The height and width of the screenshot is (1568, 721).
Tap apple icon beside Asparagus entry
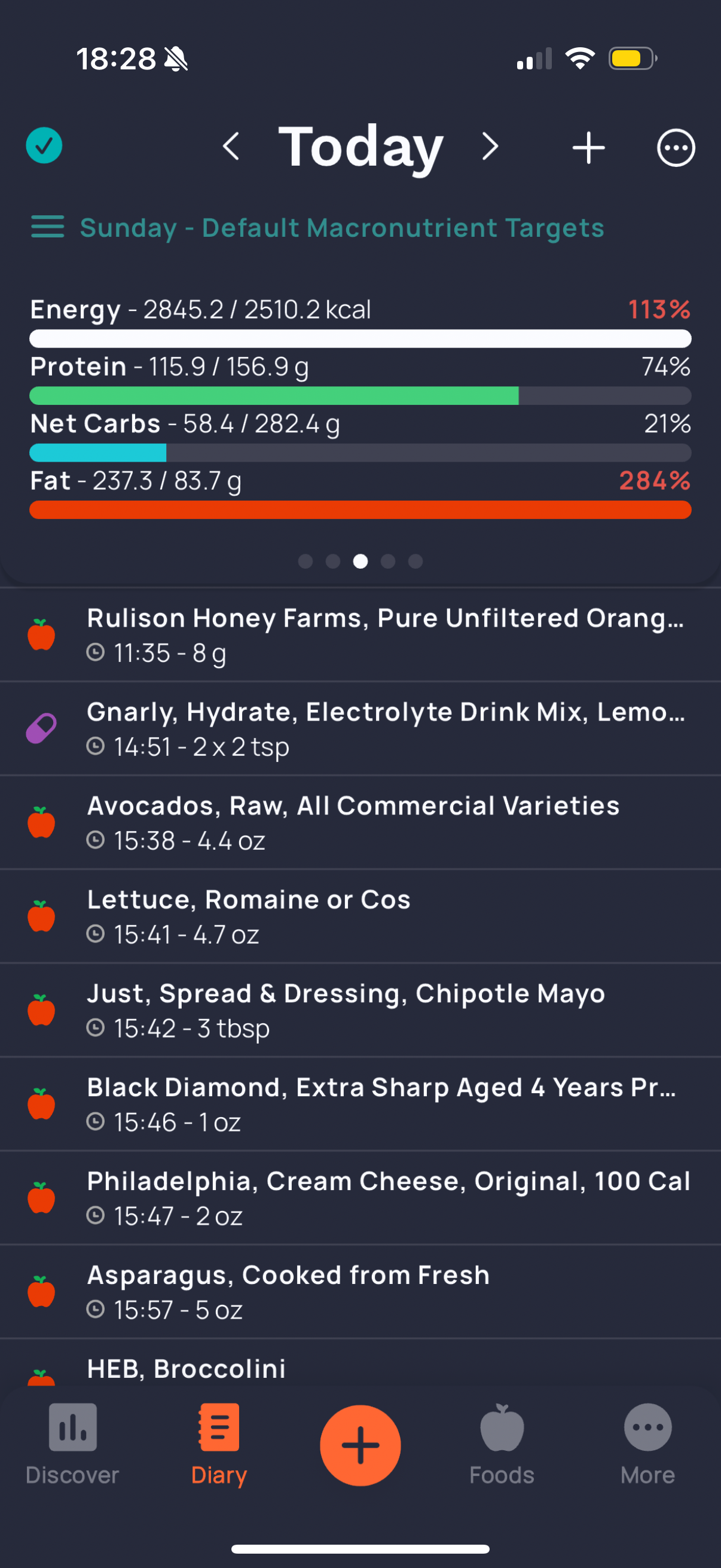tap(41, 1292)
